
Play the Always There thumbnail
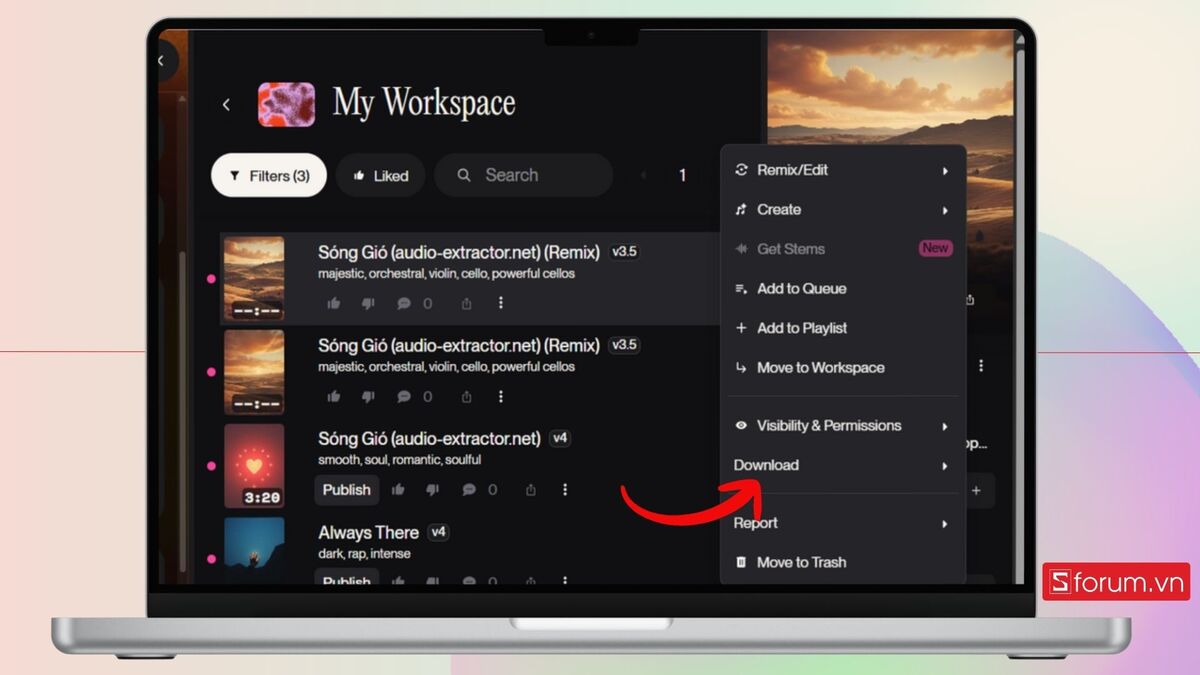click(x=253, y=549)
